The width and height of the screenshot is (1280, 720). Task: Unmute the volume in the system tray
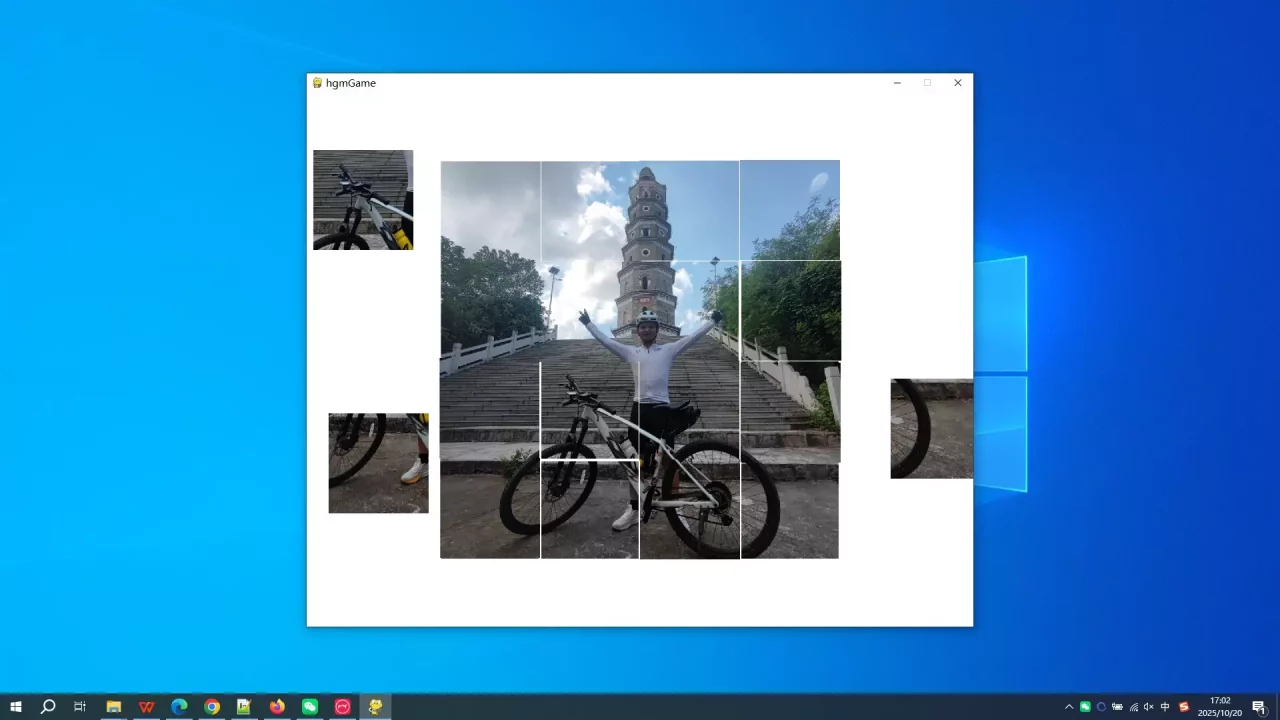tap(1149, 707)
